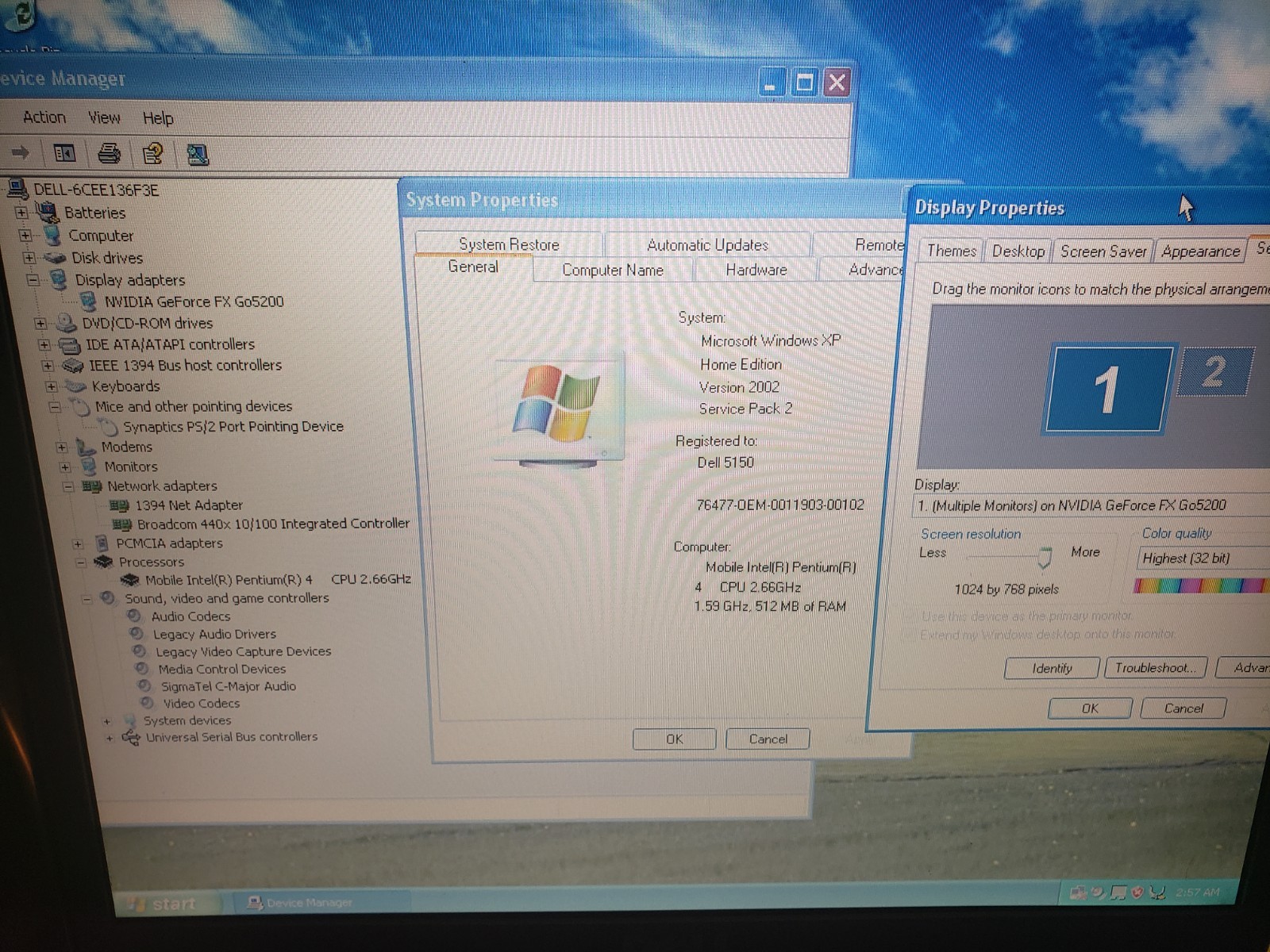The width and height of the screenshot is (1270, 952).
Task: Select the 1394 Net Adapter icon
Action: [x=119, y=505]
